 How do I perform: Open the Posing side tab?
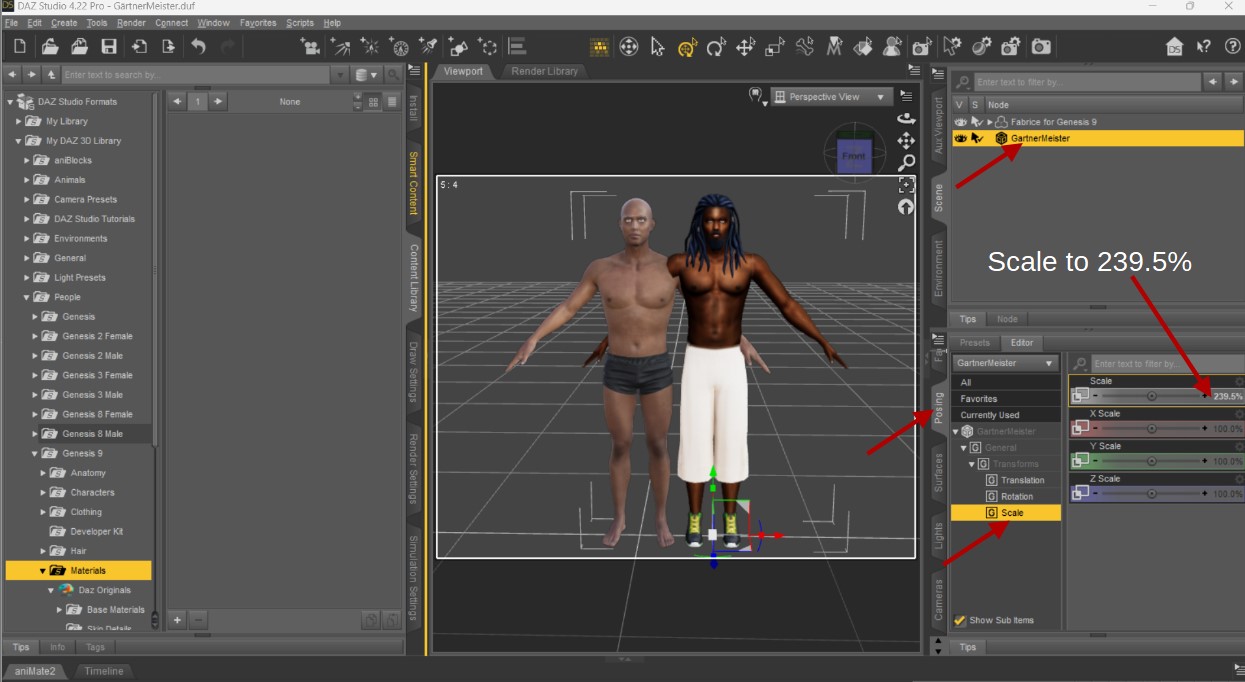click(938, 407)
